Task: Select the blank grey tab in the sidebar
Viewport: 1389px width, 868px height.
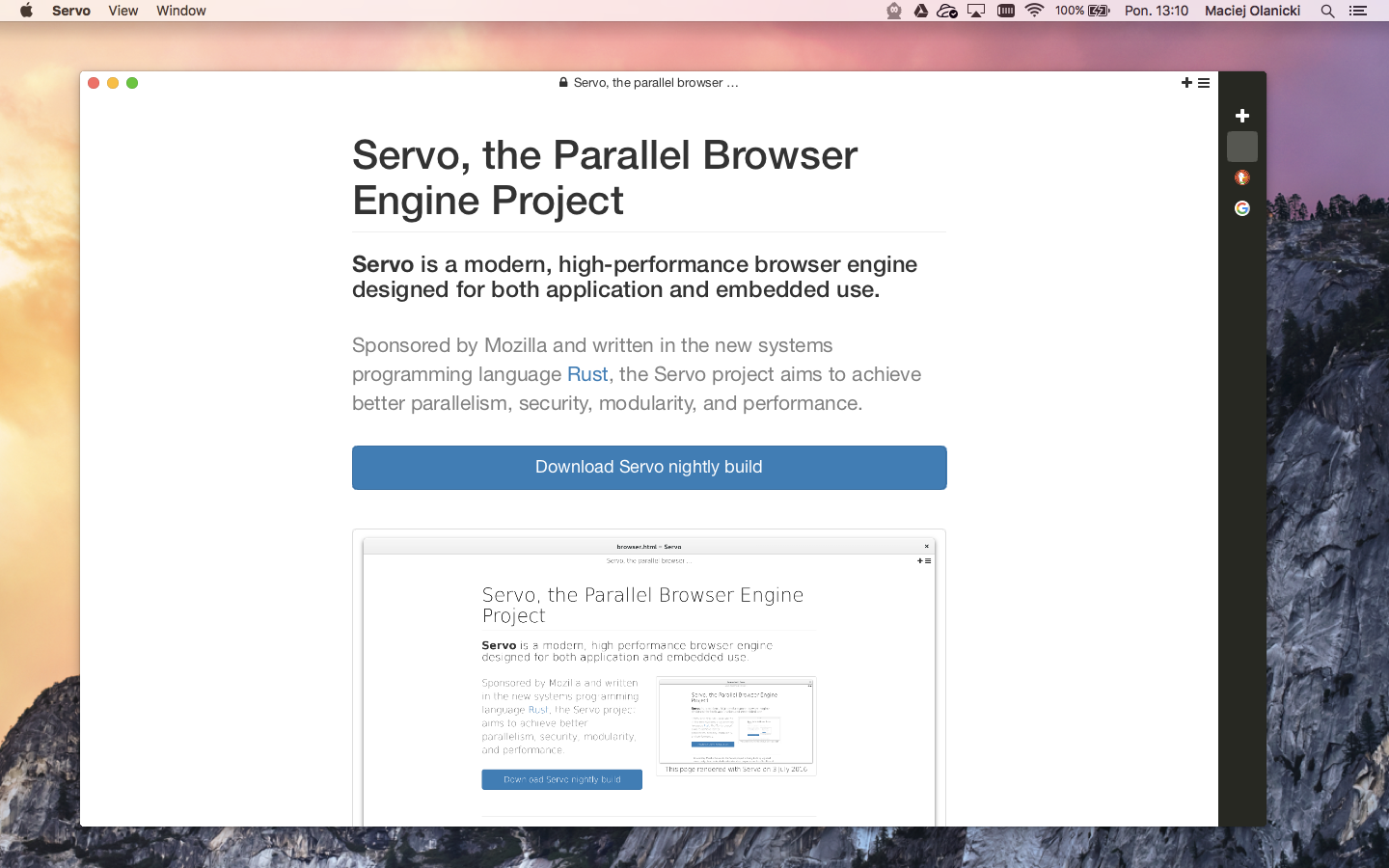Action: click(1242, 147)
